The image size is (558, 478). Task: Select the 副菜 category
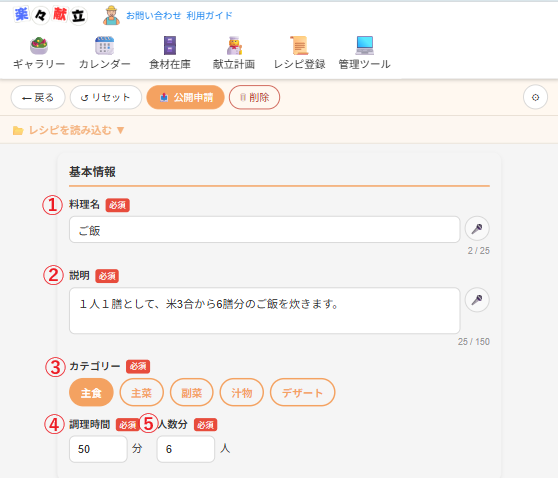[x=192, y=393]
